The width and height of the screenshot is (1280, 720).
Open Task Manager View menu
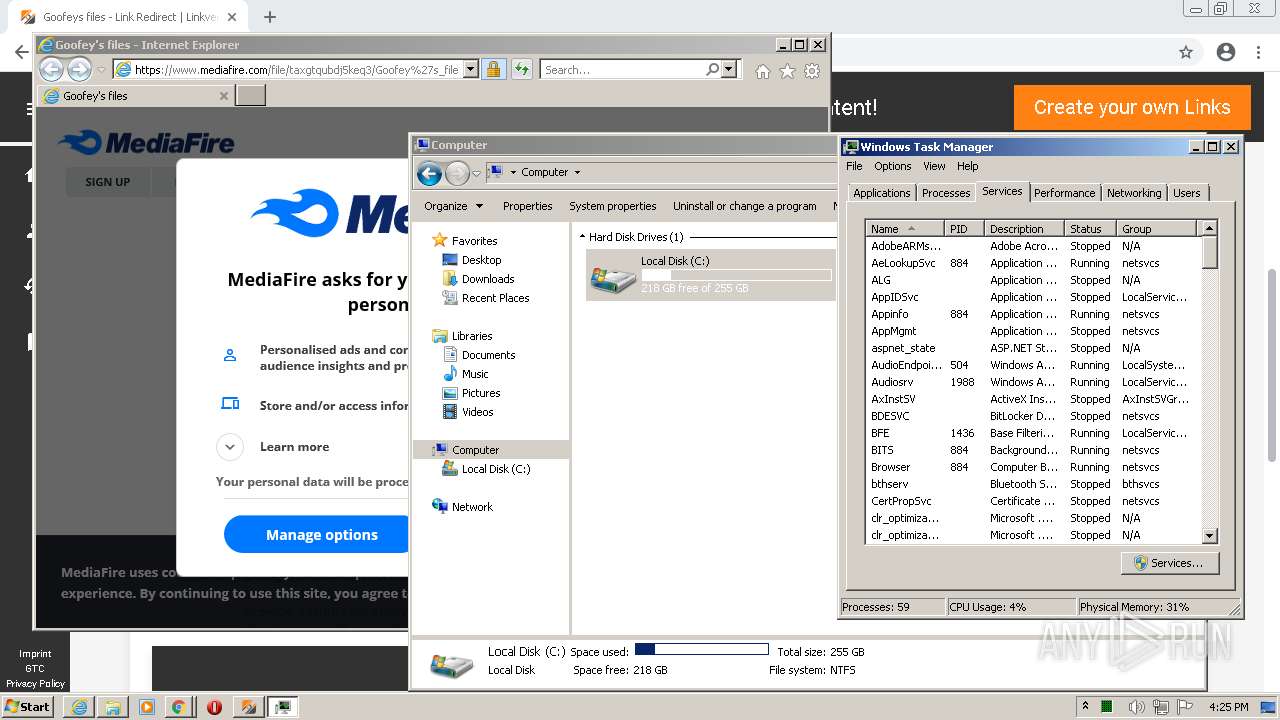click(x=934, y=166)
